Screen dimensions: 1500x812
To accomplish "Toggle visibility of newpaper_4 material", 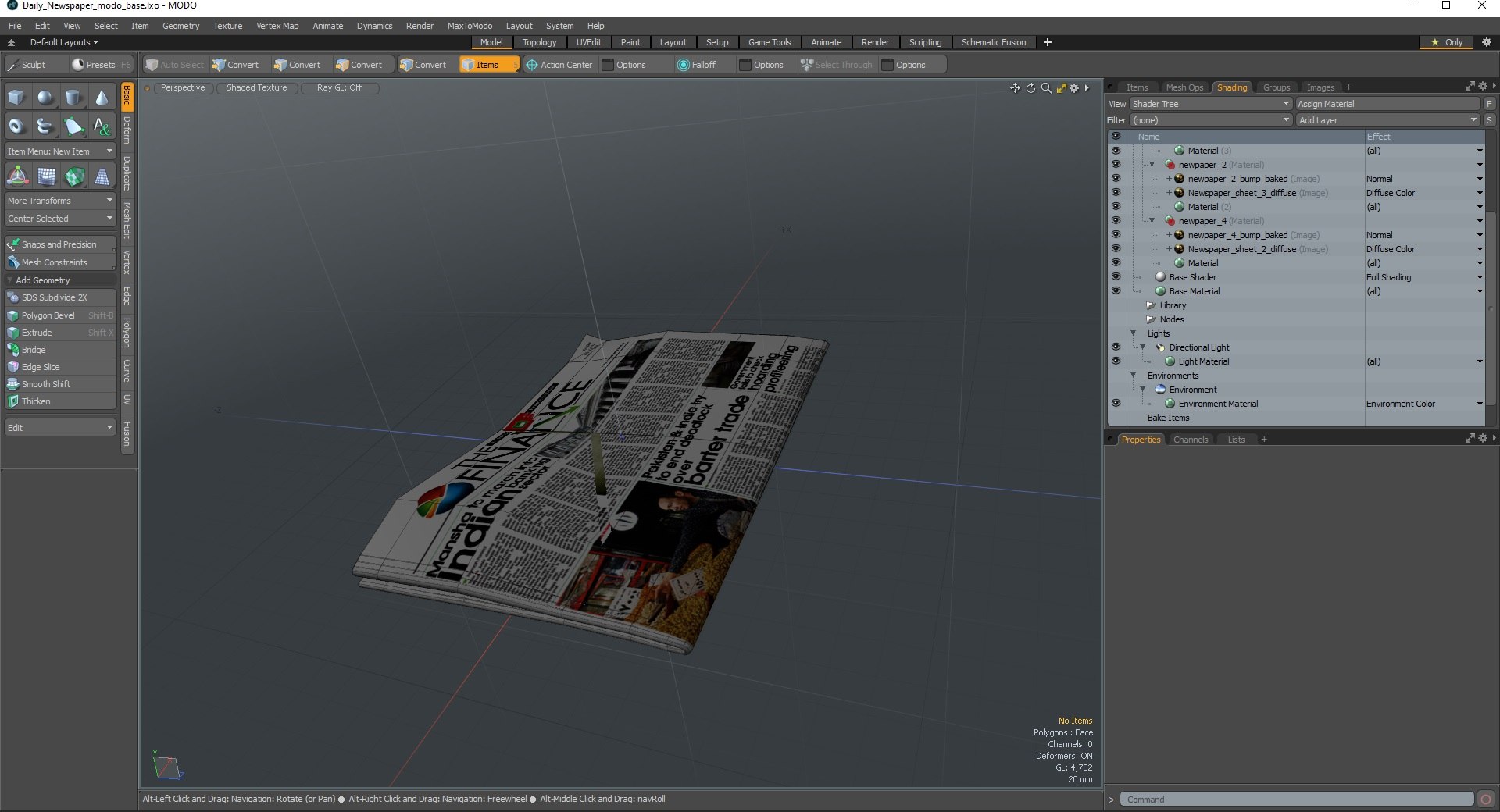I will click(1116, 221).
